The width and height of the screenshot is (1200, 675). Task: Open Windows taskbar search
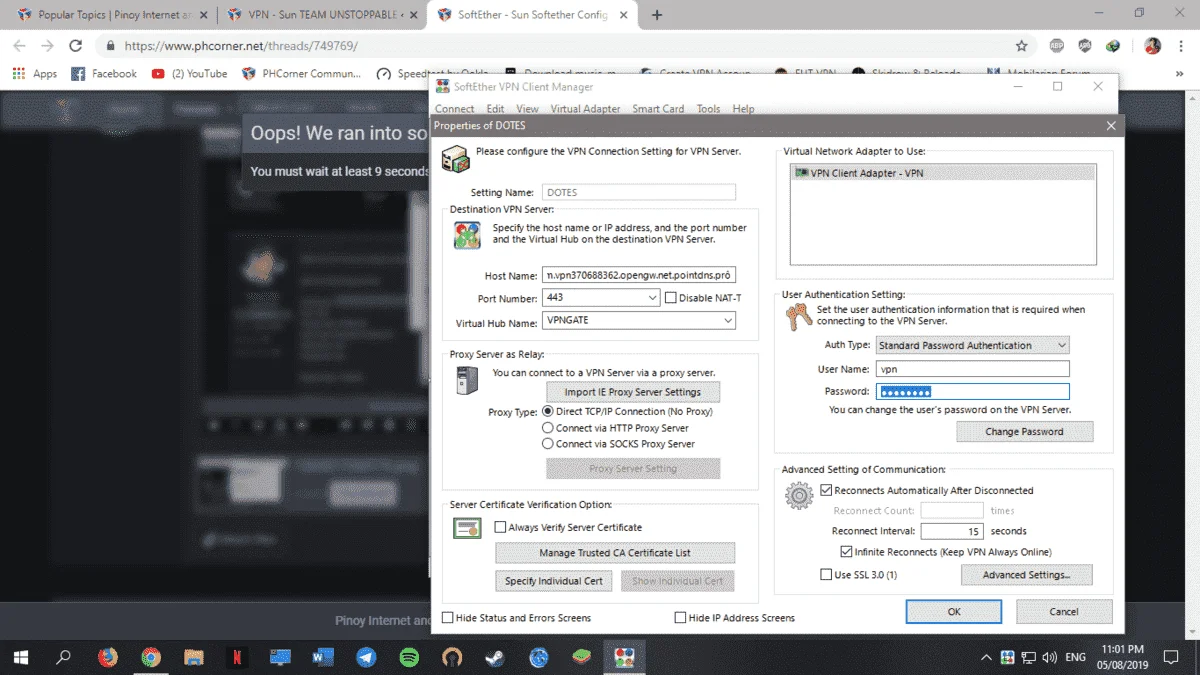pos(64,657)
